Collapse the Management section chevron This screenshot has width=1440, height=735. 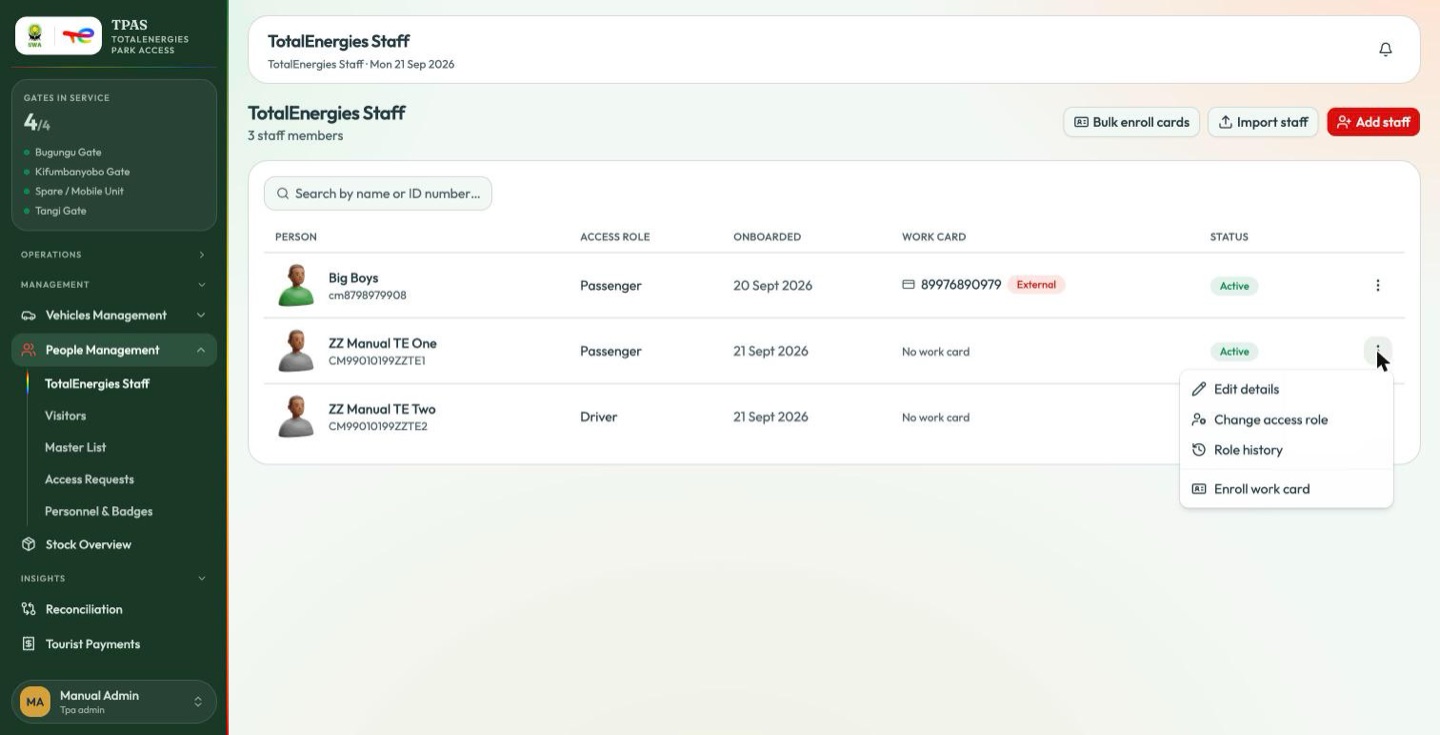(x=201, y=285)
